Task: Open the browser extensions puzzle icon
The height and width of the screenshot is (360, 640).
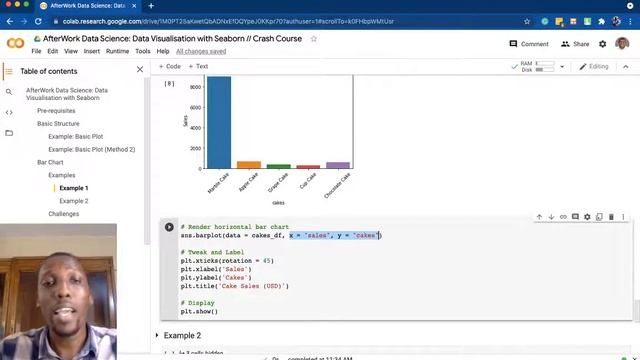Action: coord(601,21)
